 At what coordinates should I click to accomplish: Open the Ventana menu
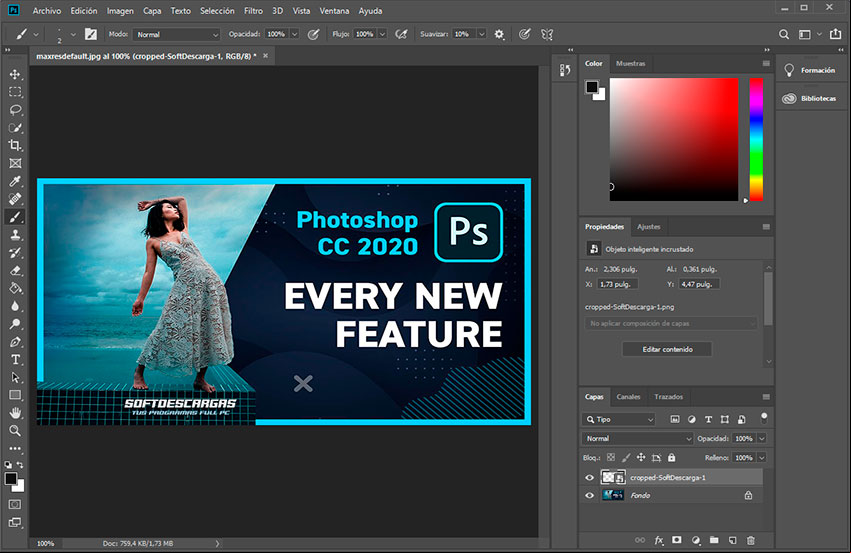334,11
